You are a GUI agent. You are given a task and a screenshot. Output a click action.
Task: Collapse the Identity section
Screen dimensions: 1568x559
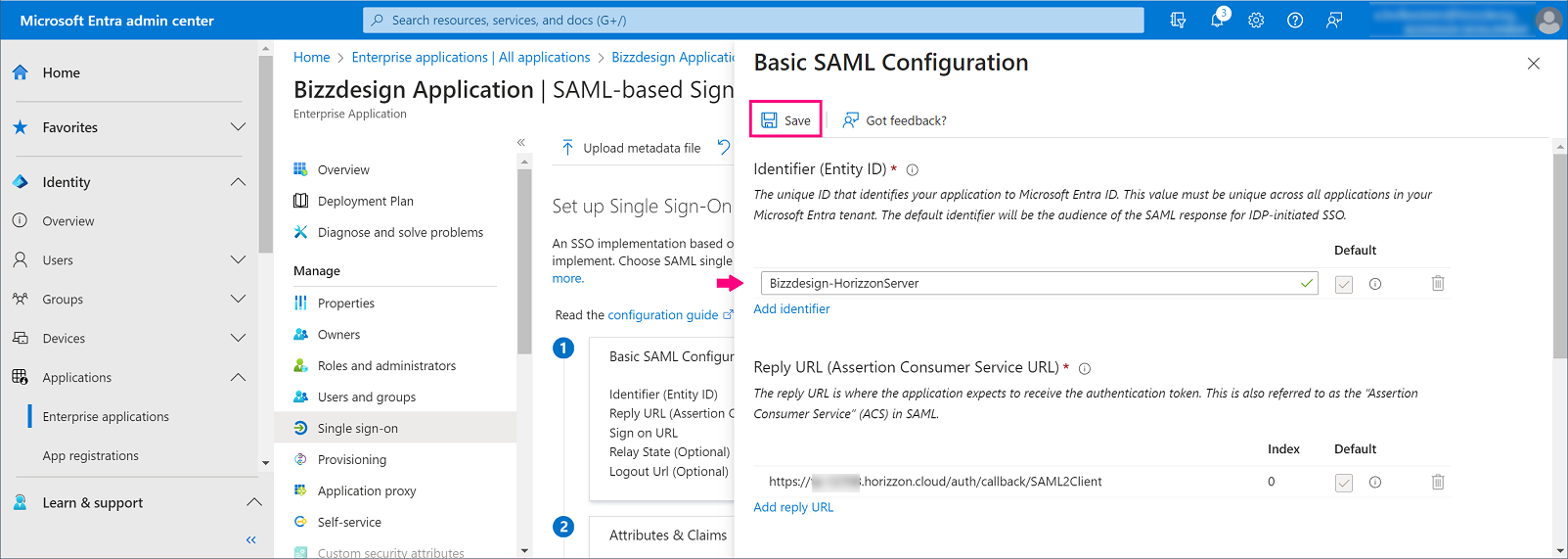click(x=238, y=182)
